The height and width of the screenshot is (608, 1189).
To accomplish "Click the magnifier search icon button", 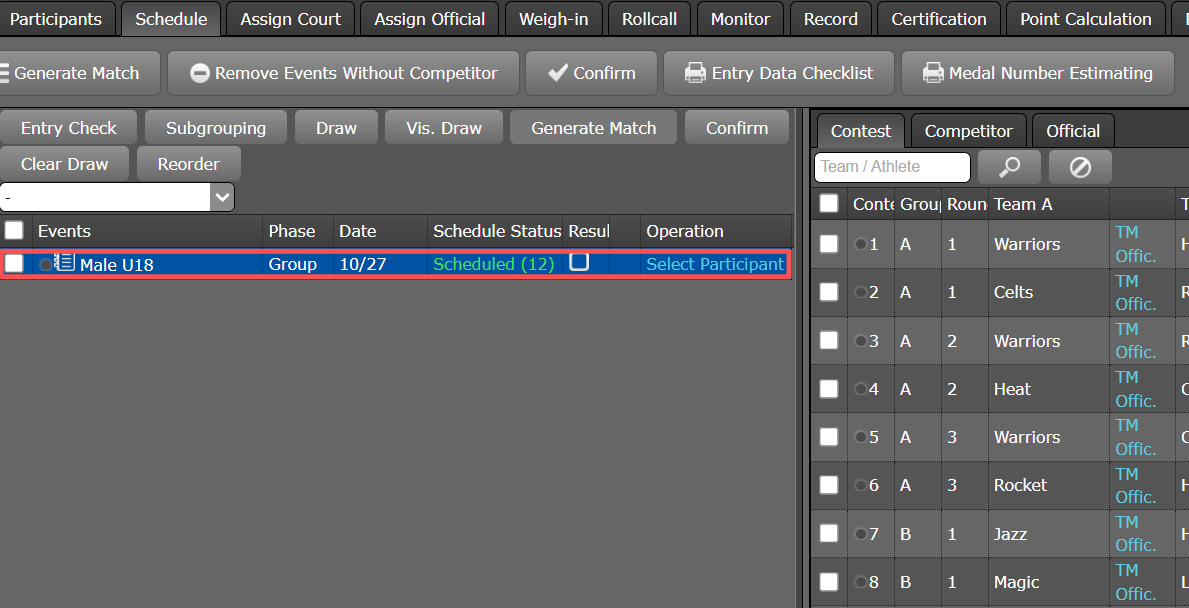I will point(1008,167).
